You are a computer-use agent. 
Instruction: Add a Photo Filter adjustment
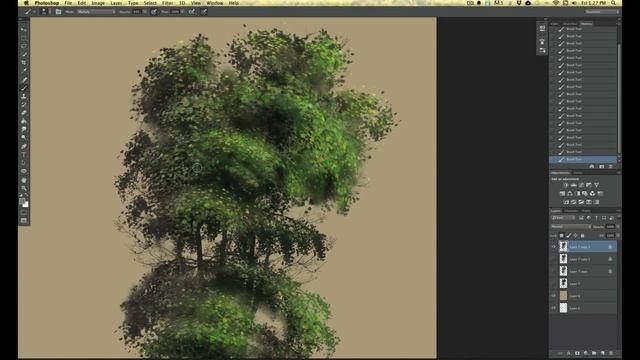coord(585,193)
